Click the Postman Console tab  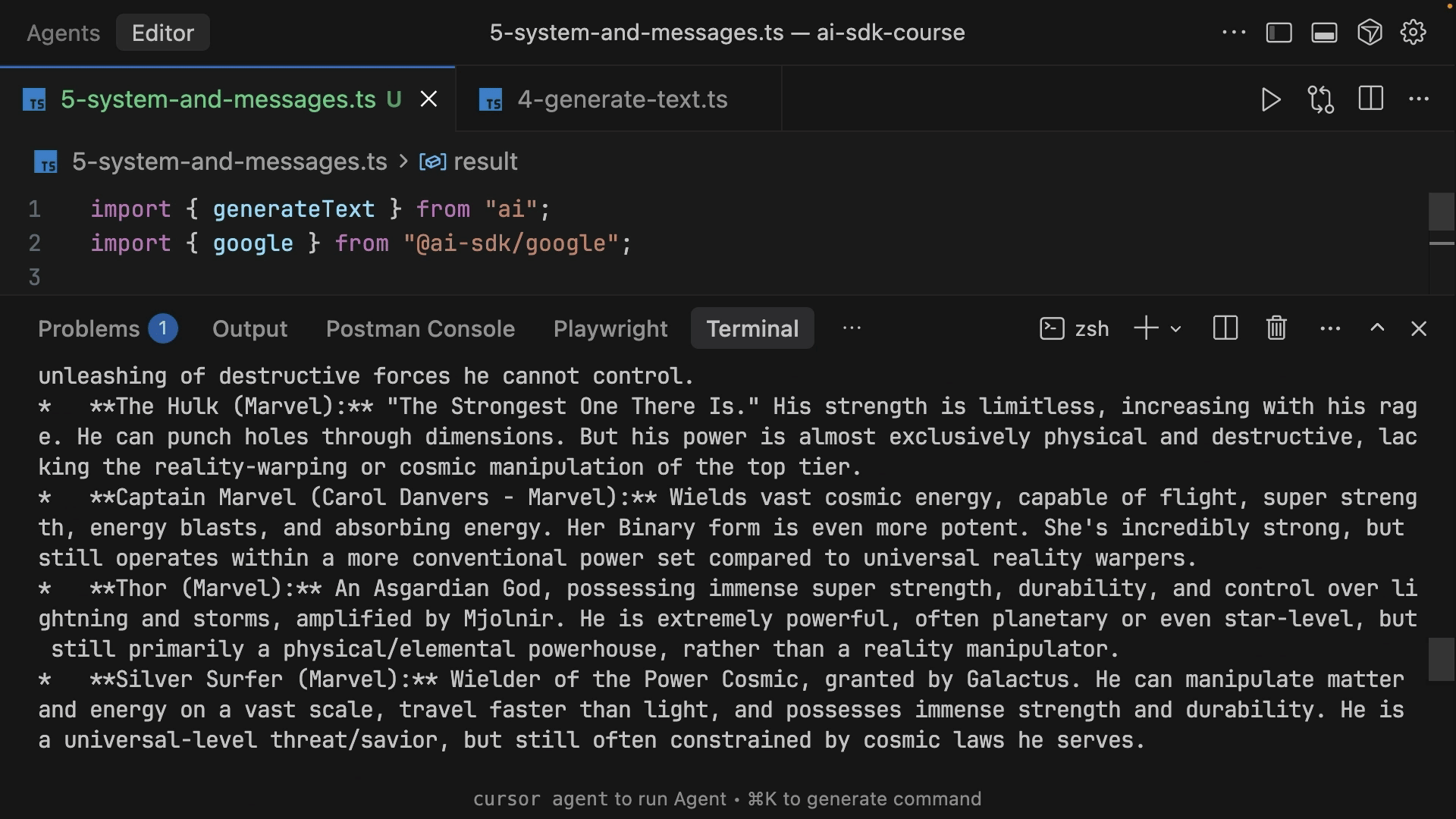pos(420,328)
